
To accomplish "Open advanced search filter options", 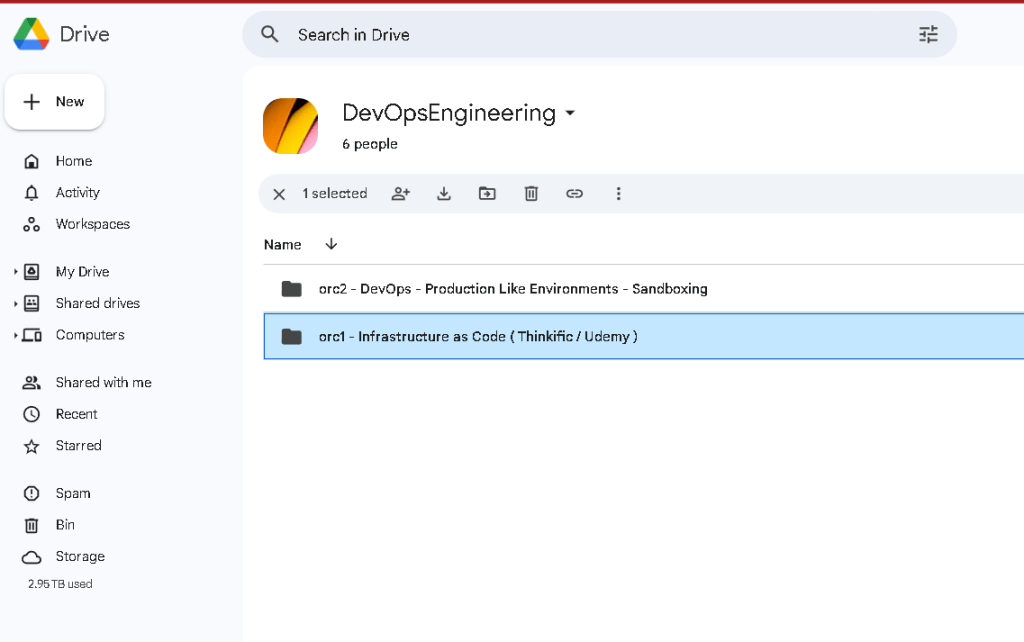I will click(x=928, y=35).
